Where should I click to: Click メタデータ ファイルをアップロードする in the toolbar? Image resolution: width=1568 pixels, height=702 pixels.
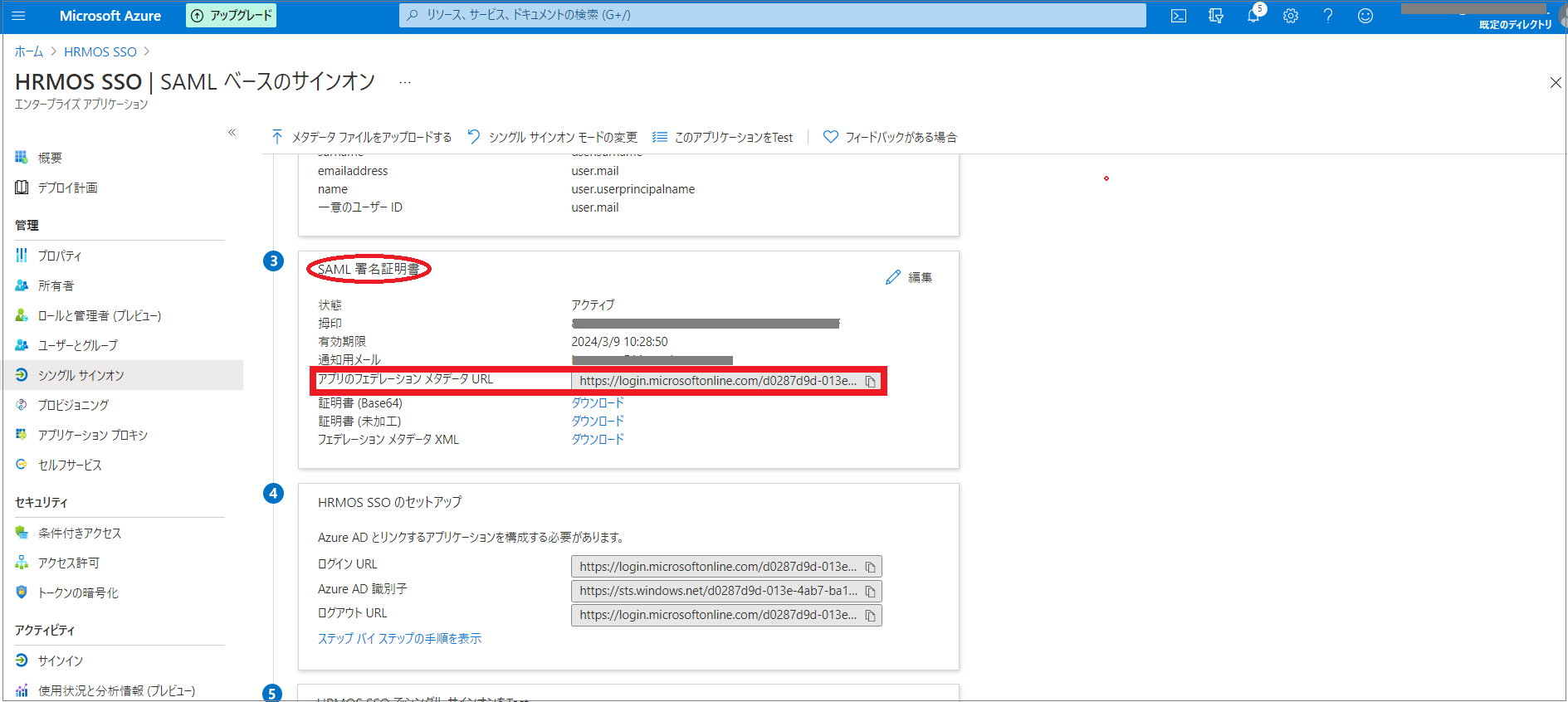(362, 137)
